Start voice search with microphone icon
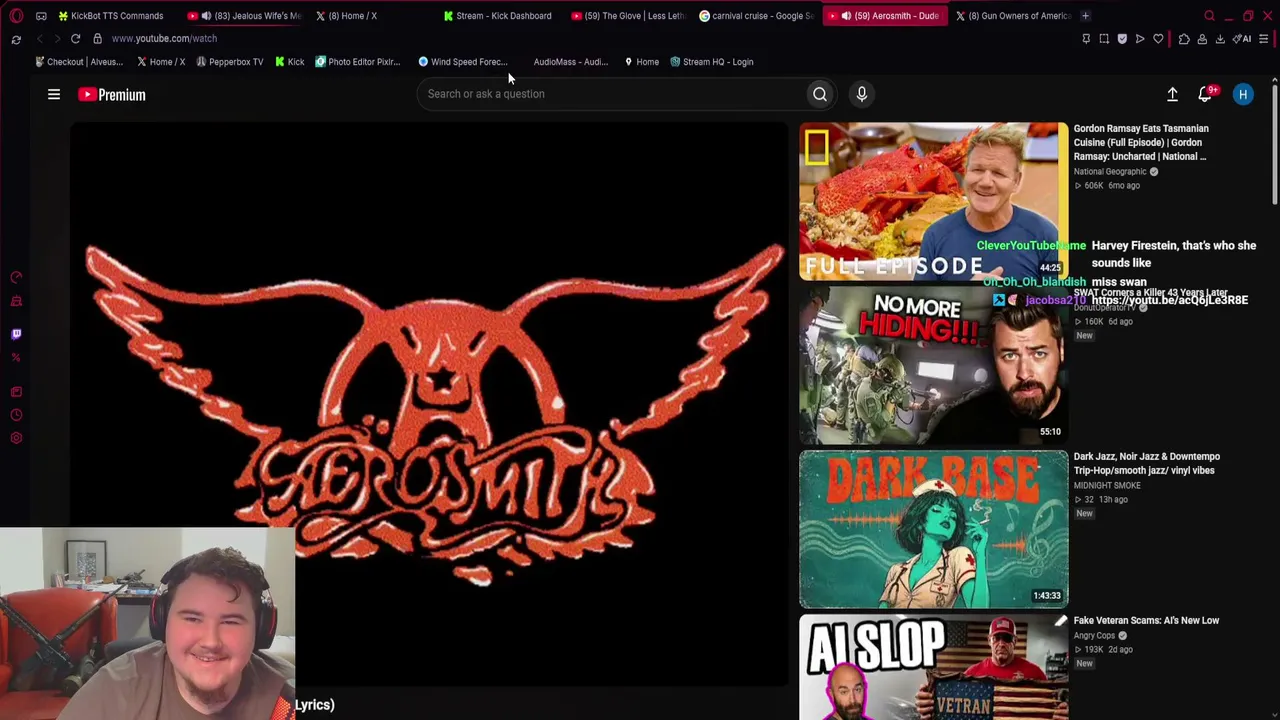The width and height of the screenshot is (1280, 720). pos(862,94)
